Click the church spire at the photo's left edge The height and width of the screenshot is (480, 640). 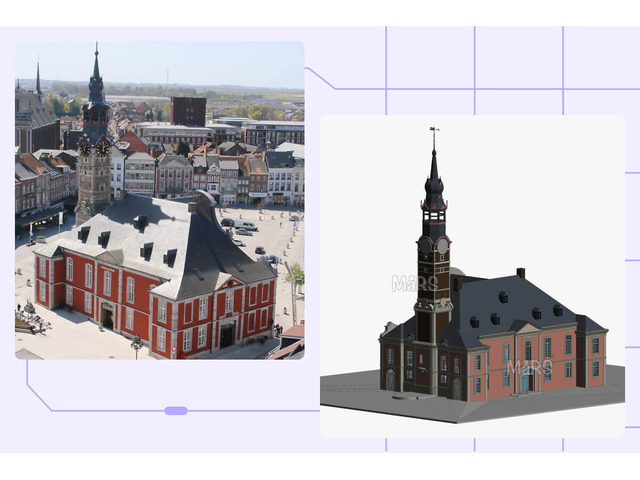[38, 80]
